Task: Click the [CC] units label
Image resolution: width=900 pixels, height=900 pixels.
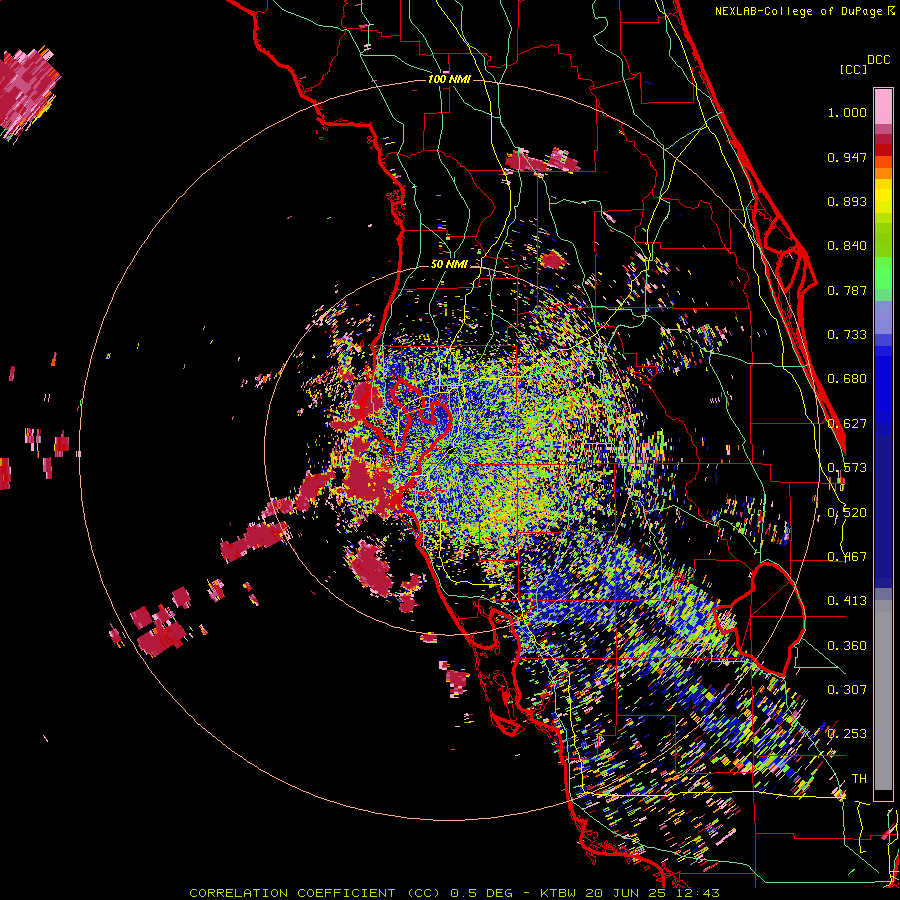Action: [x=853, y=69]
